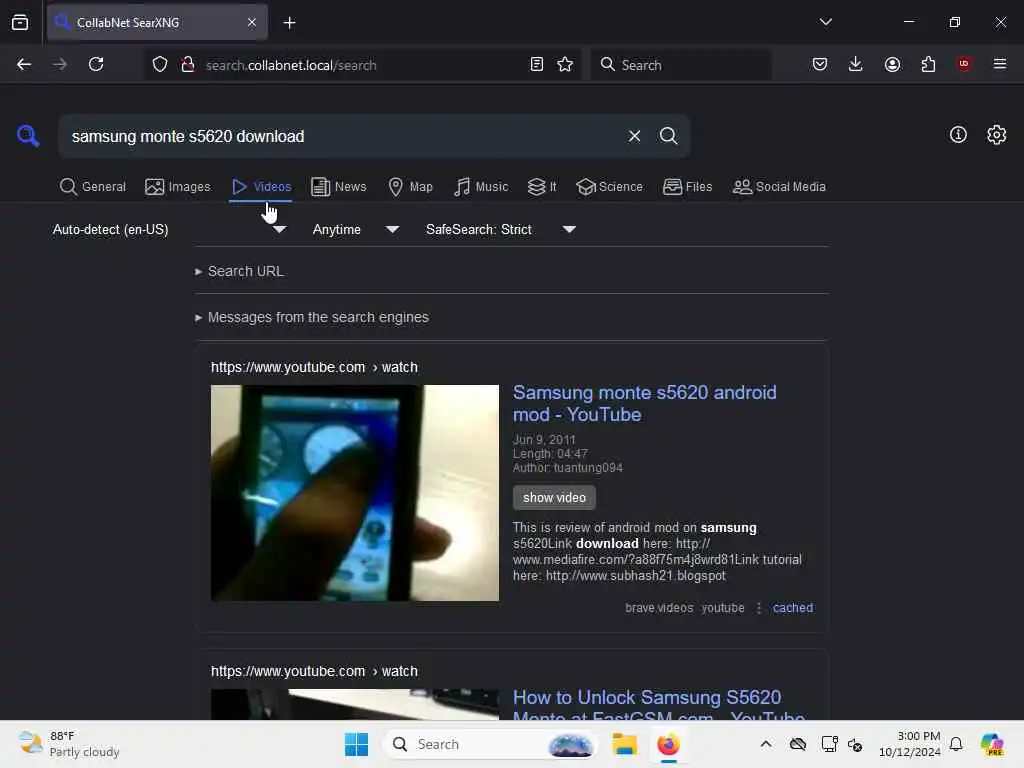Image resolution: width=1024 pixels, height=768 pixels.
Task: Open the Firefox hamburger application menu
Action: click(1000, 64)
